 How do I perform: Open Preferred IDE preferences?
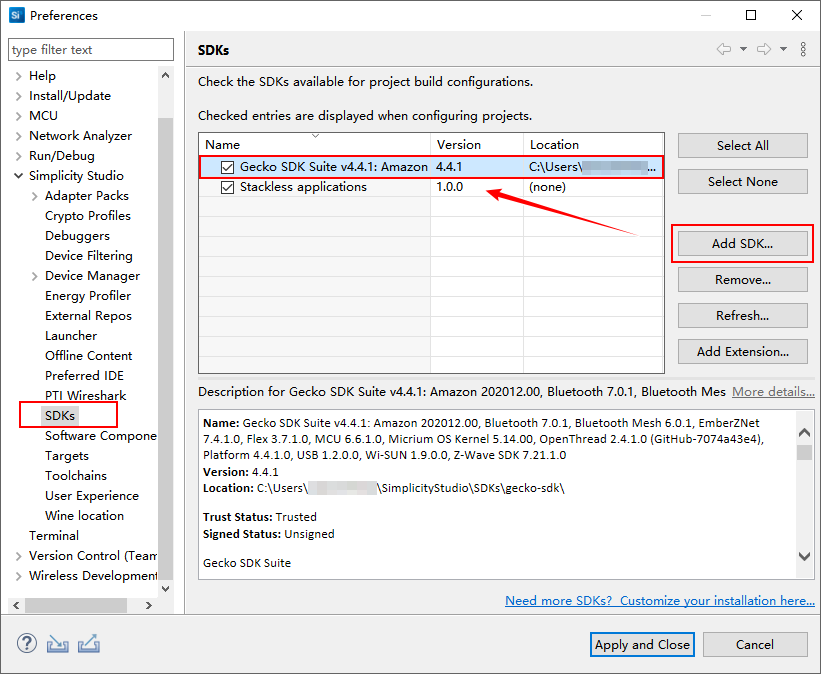[x=84, y=375]
